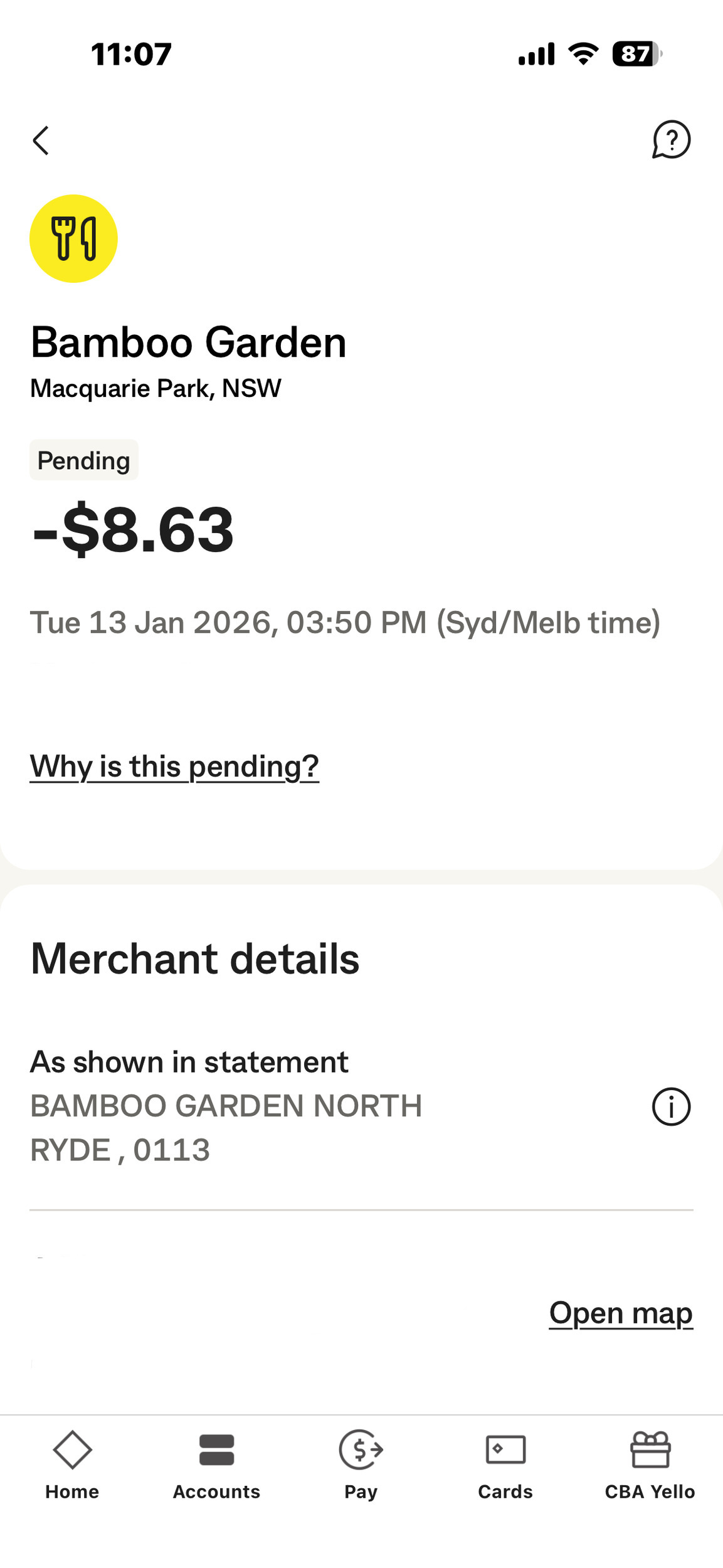
Task: Tap the Pay dollar arrow icon
Action: point(361,1449)
